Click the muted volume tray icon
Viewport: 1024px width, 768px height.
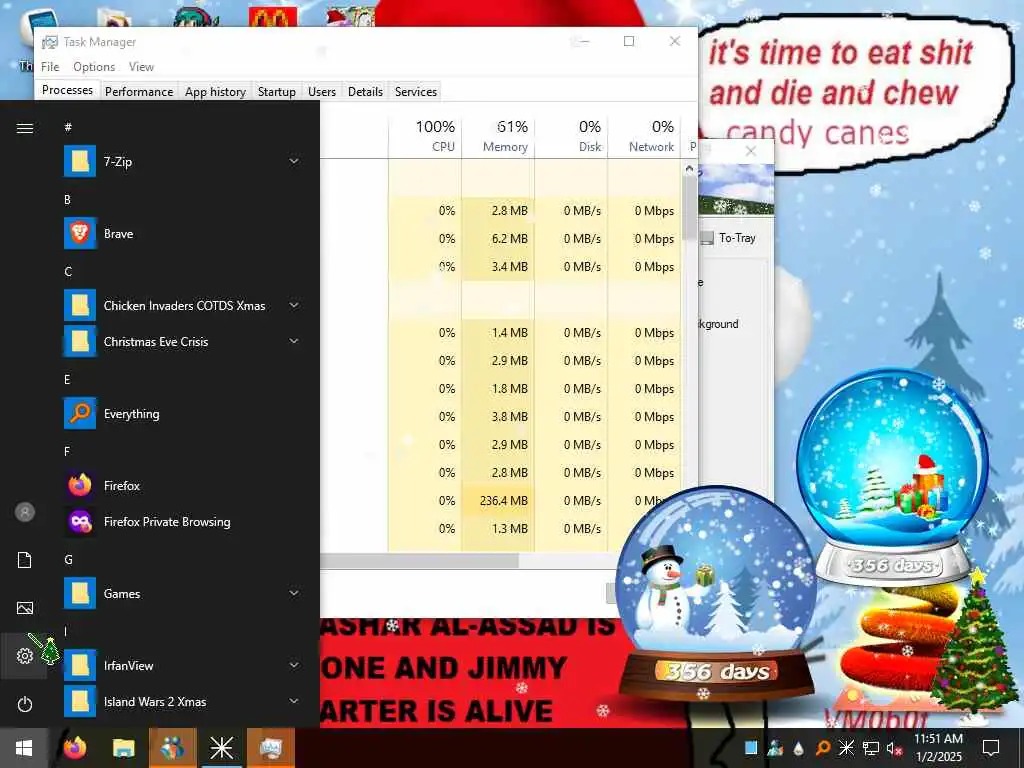pos(894,748)
